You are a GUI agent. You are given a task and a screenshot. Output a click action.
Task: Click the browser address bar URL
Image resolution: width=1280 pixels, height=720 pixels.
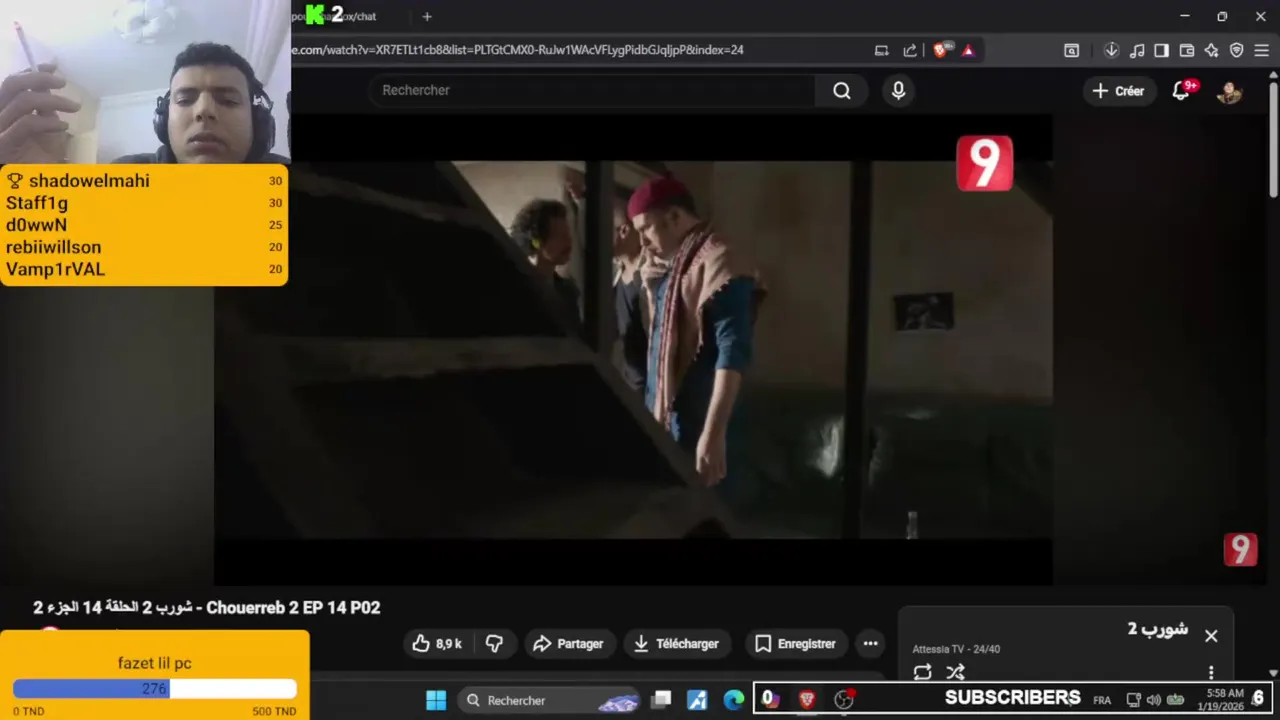(x=517, y=50)
